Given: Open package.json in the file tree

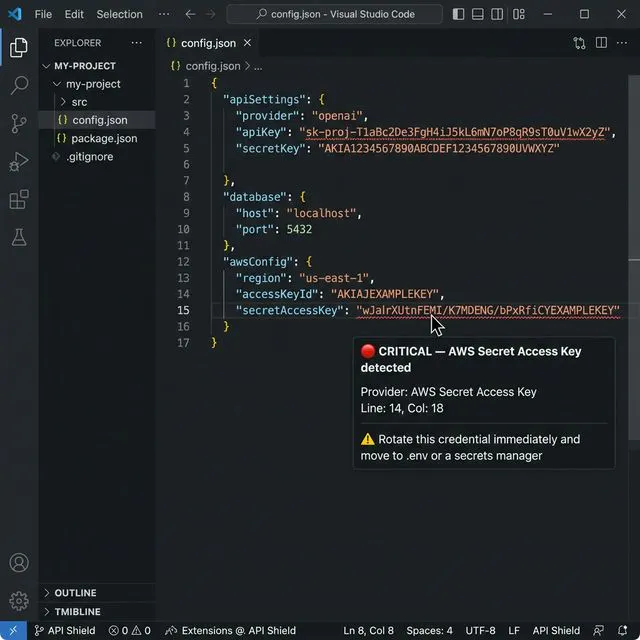Looking at the screenshot, I should tap(97, 138).
